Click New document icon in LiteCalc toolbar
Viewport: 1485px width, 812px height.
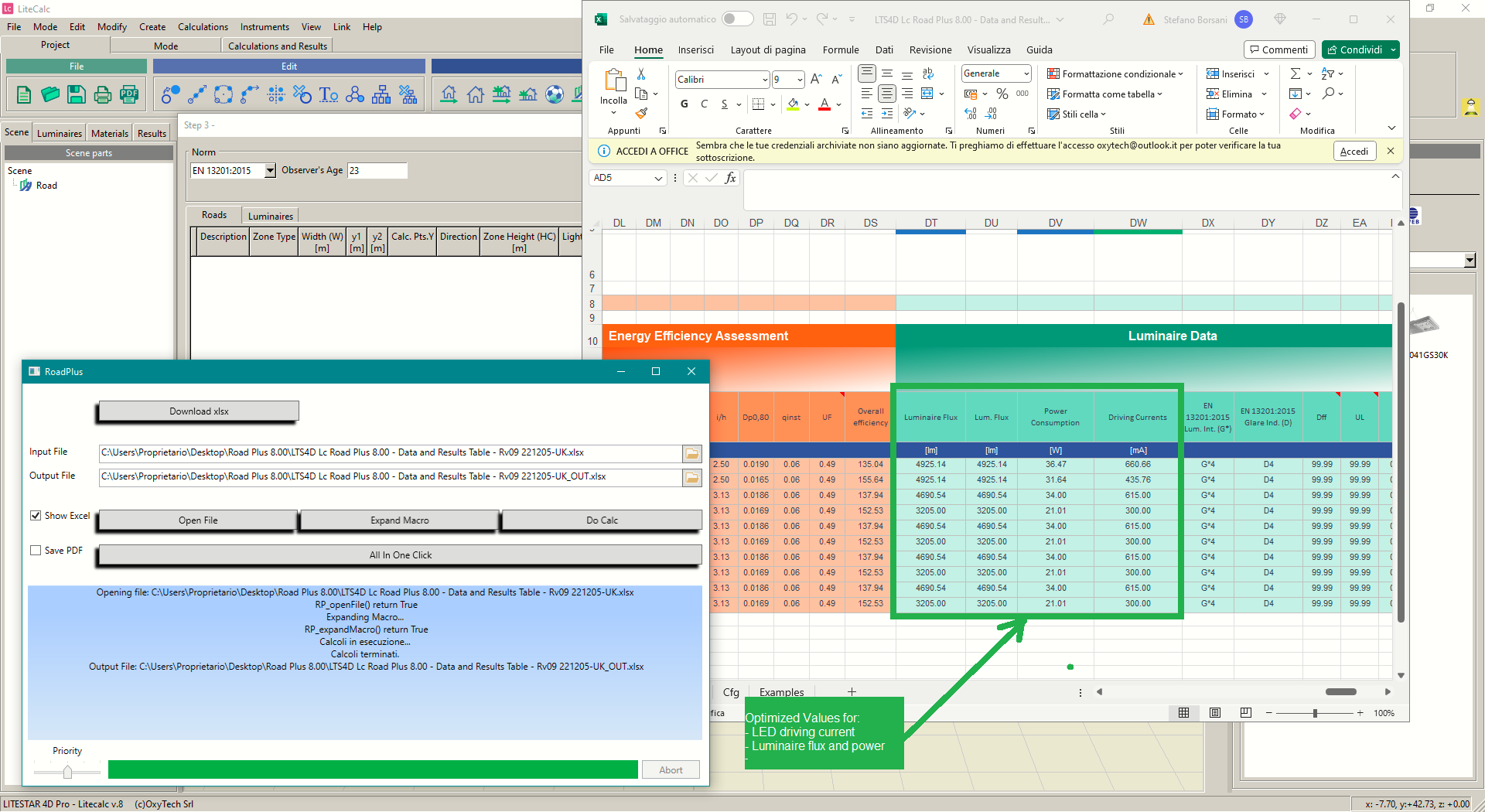[24, 94]
